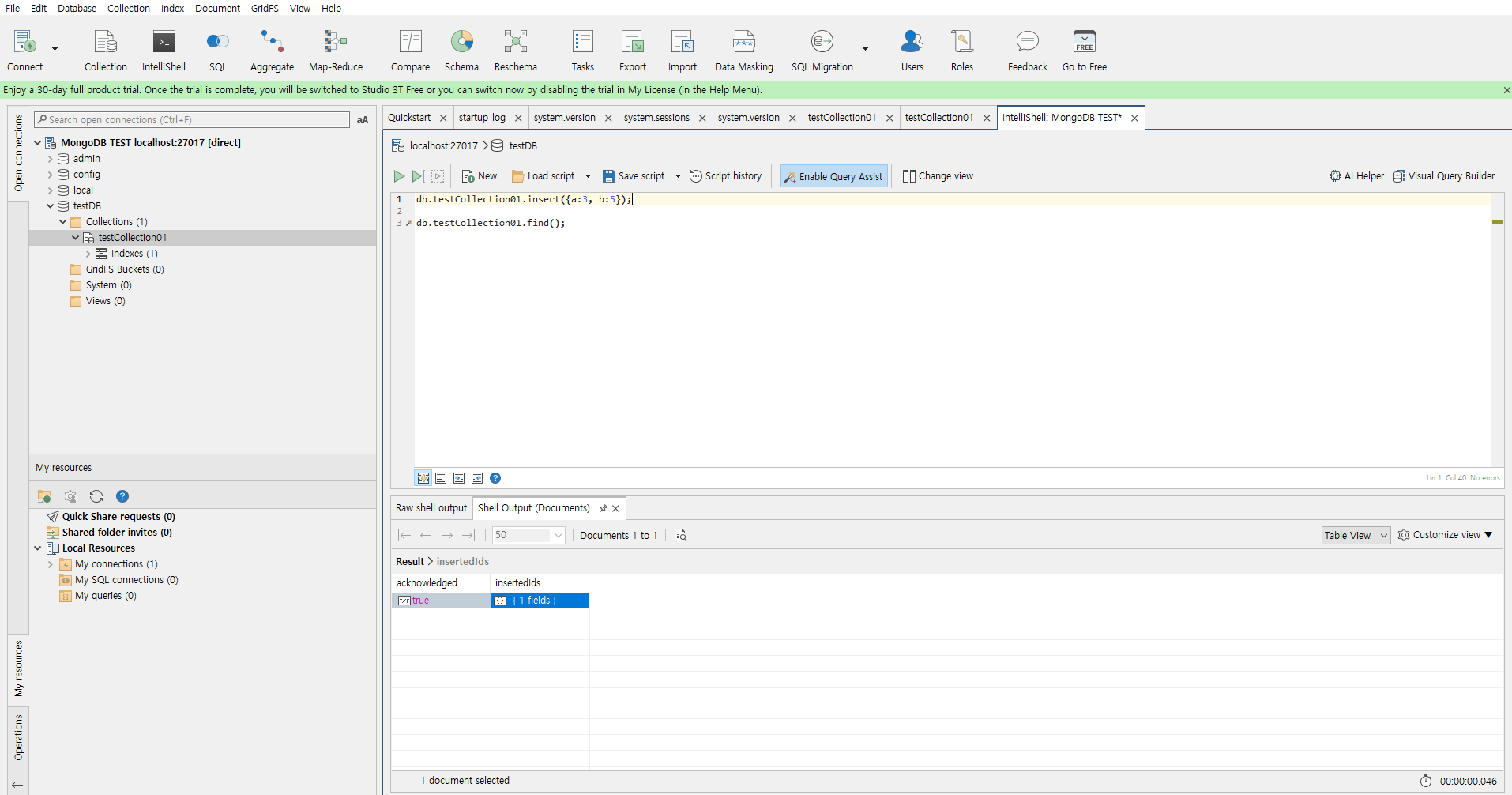Toggle the auto-completion lightning editor button
Viewport: 1512px width, 795px height.
click(x=423, y=478)
